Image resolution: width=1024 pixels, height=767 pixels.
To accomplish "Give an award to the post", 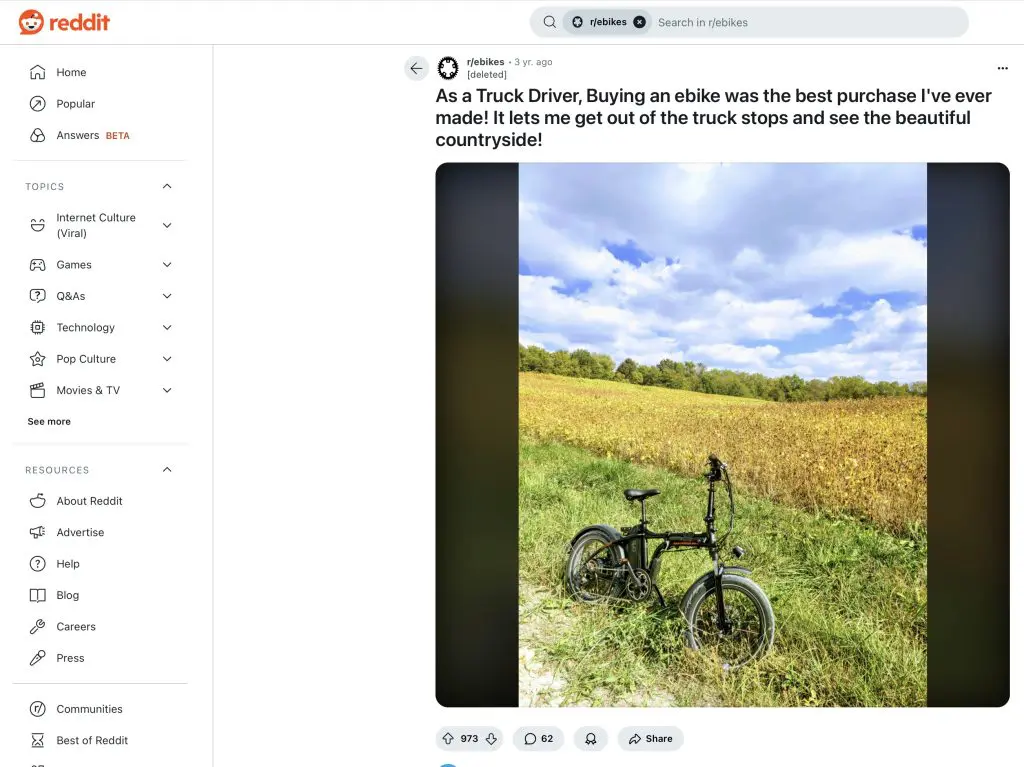I will tap(591, 739).
